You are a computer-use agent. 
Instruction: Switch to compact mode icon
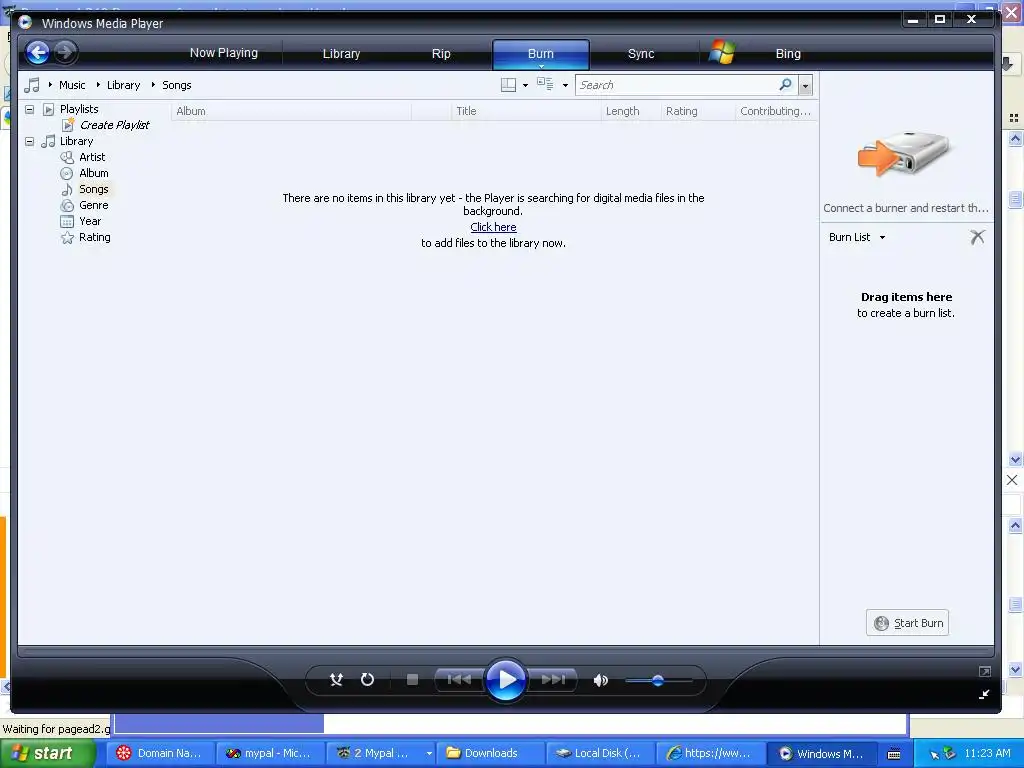[985, 694]
